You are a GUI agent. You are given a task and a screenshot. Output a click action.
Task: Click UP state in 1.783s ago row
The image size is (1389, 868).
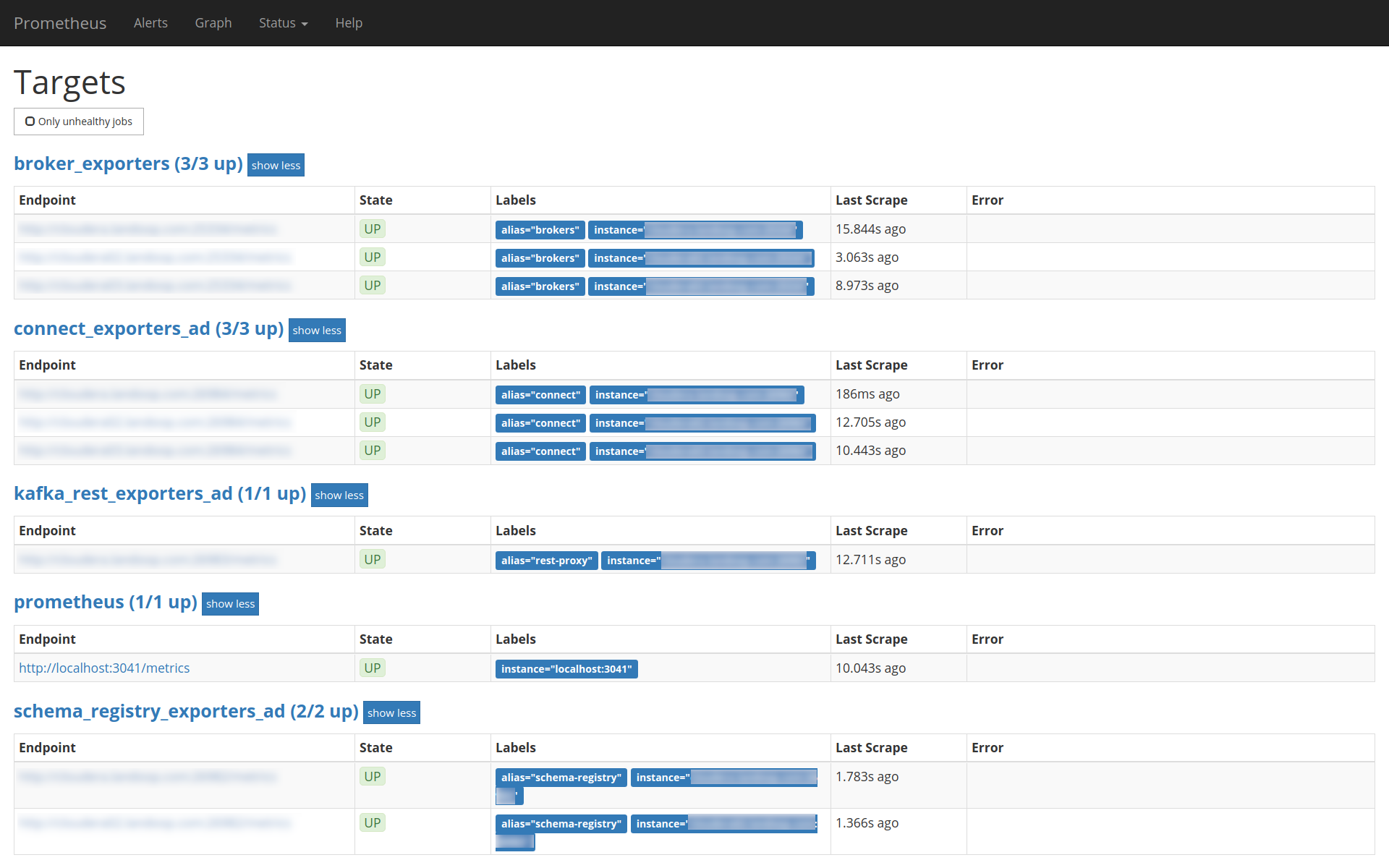373,777
